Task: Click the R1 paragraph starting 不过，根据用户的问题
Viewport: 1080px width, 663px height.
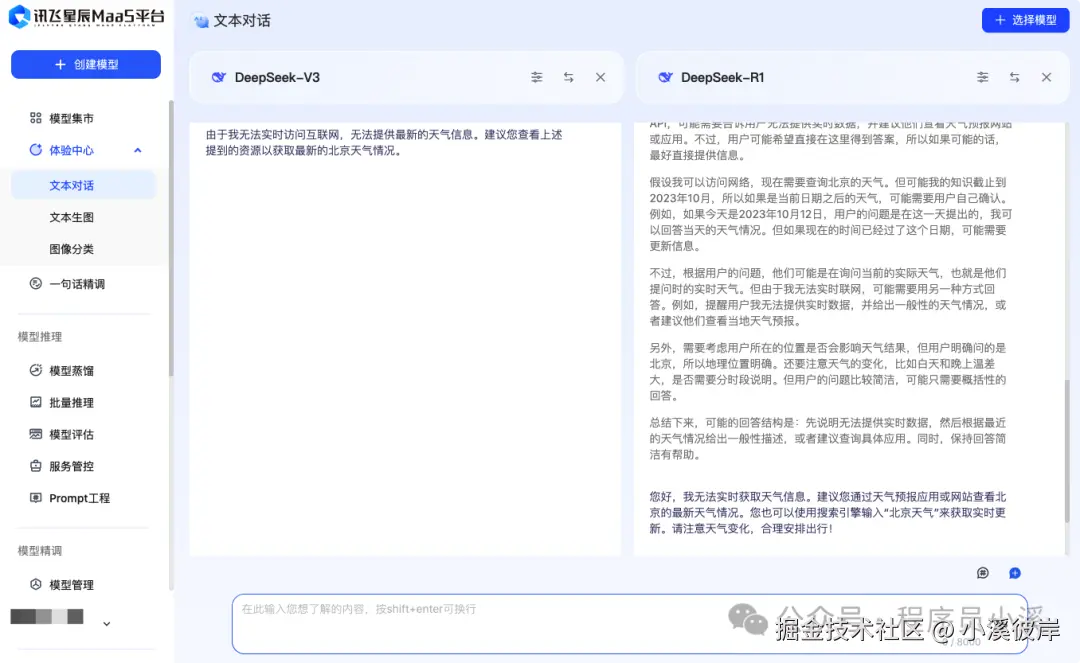Action: pos(827,297)
